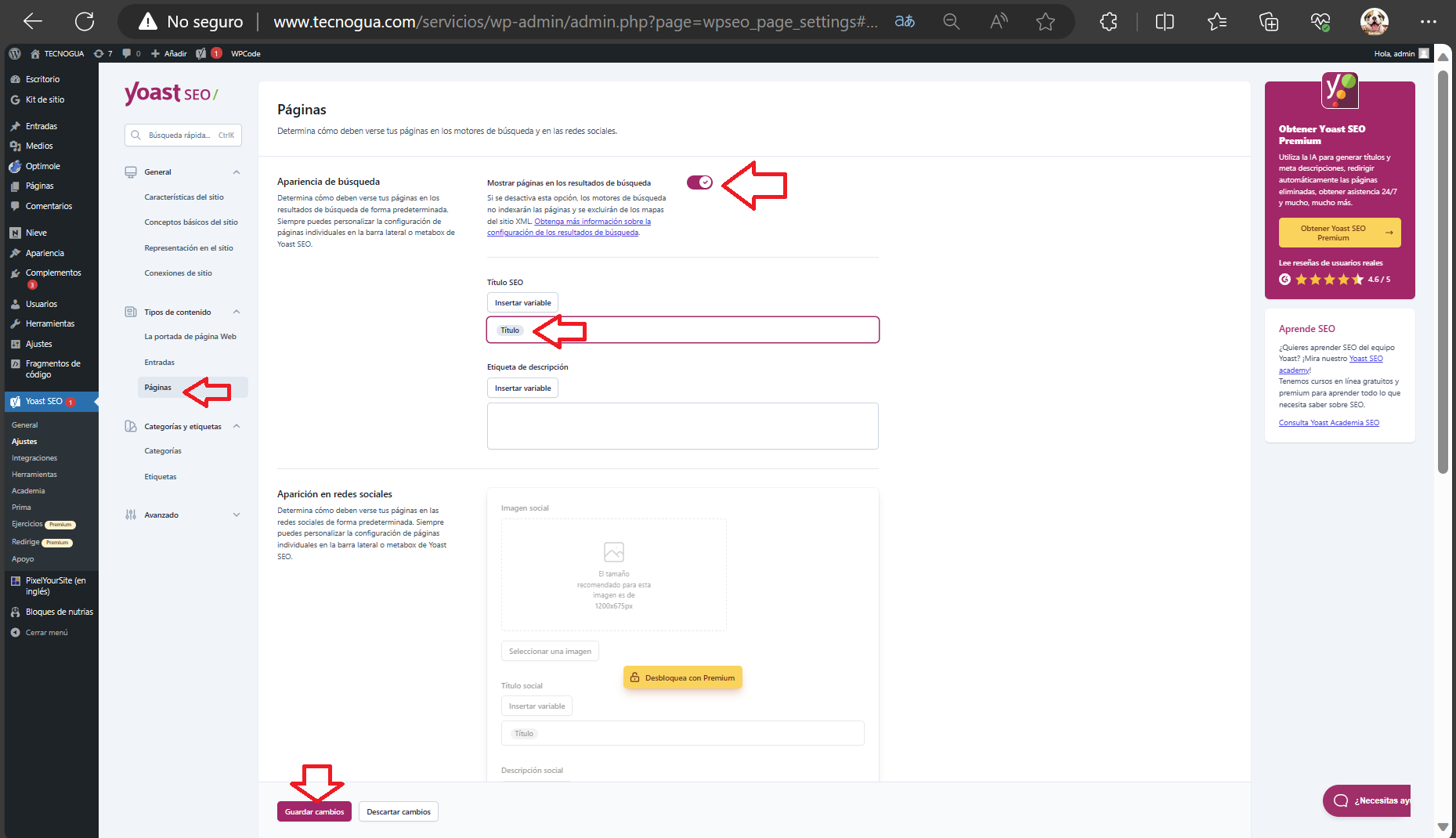
Task: Click Añadir new content in admin bar
Action: click(169, 53)
